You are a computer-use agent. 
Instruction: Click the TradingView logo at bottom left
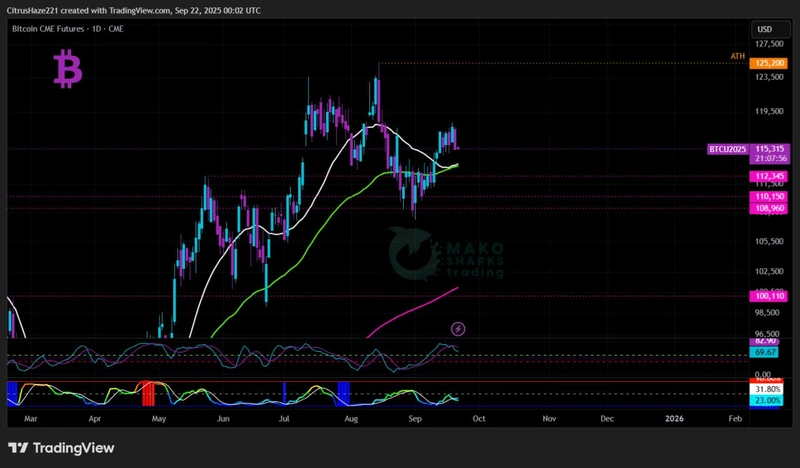61,448
